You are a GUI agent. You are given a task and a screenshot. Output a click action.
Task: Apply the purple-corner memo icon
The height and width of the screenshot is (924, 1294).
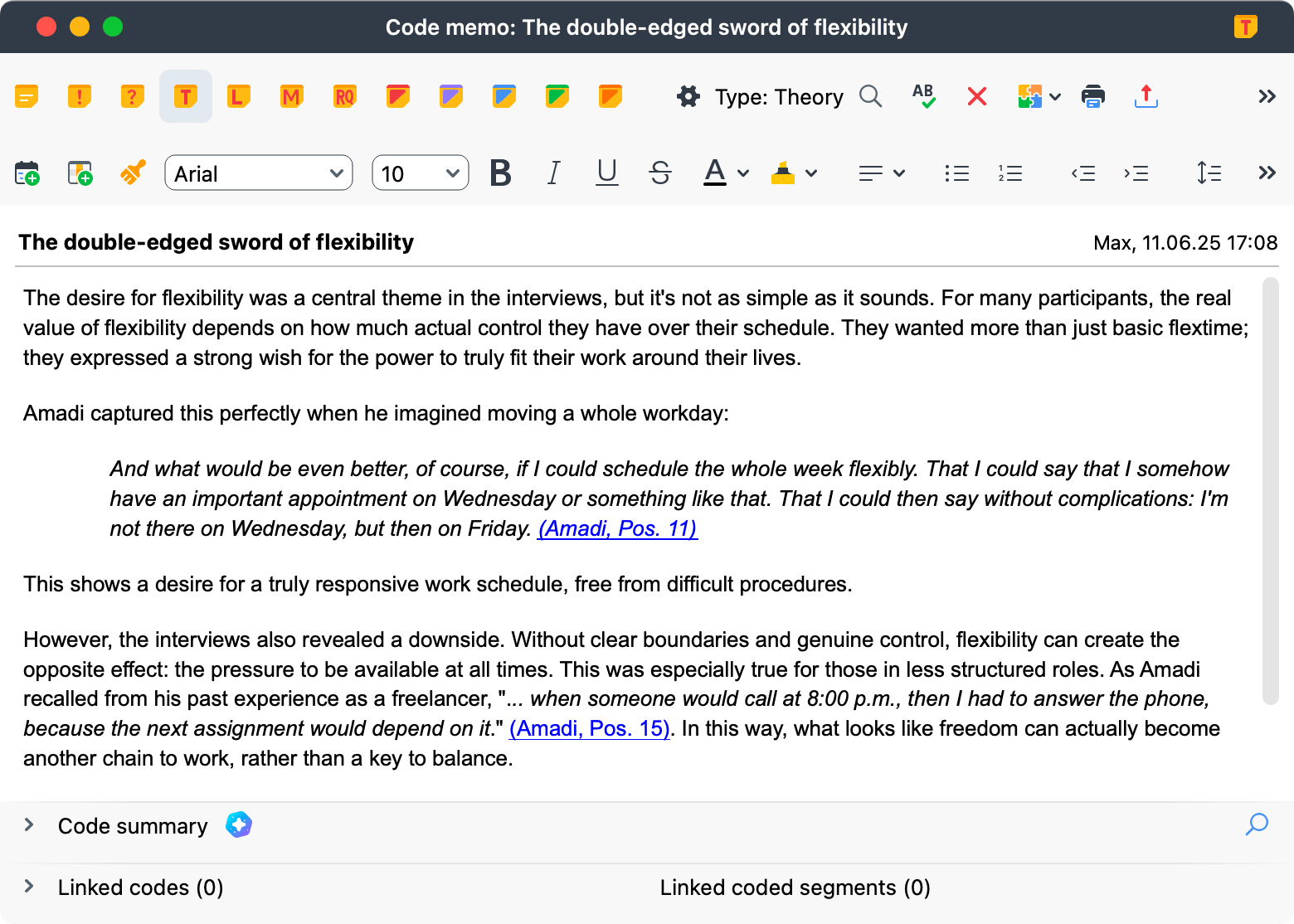tap(451, 97)
